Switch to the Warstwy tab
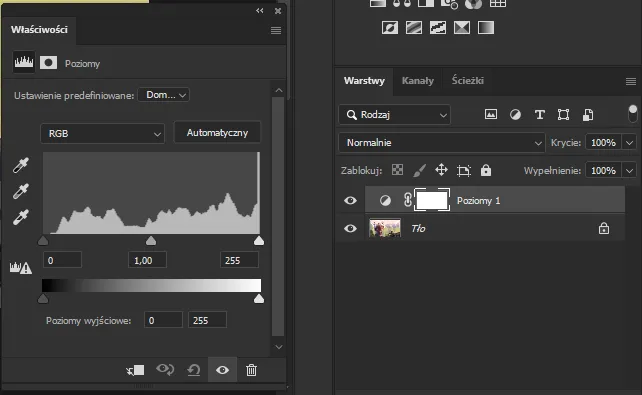Image resolution: width=642 pixels, height=395 pixels. point(364,81)
